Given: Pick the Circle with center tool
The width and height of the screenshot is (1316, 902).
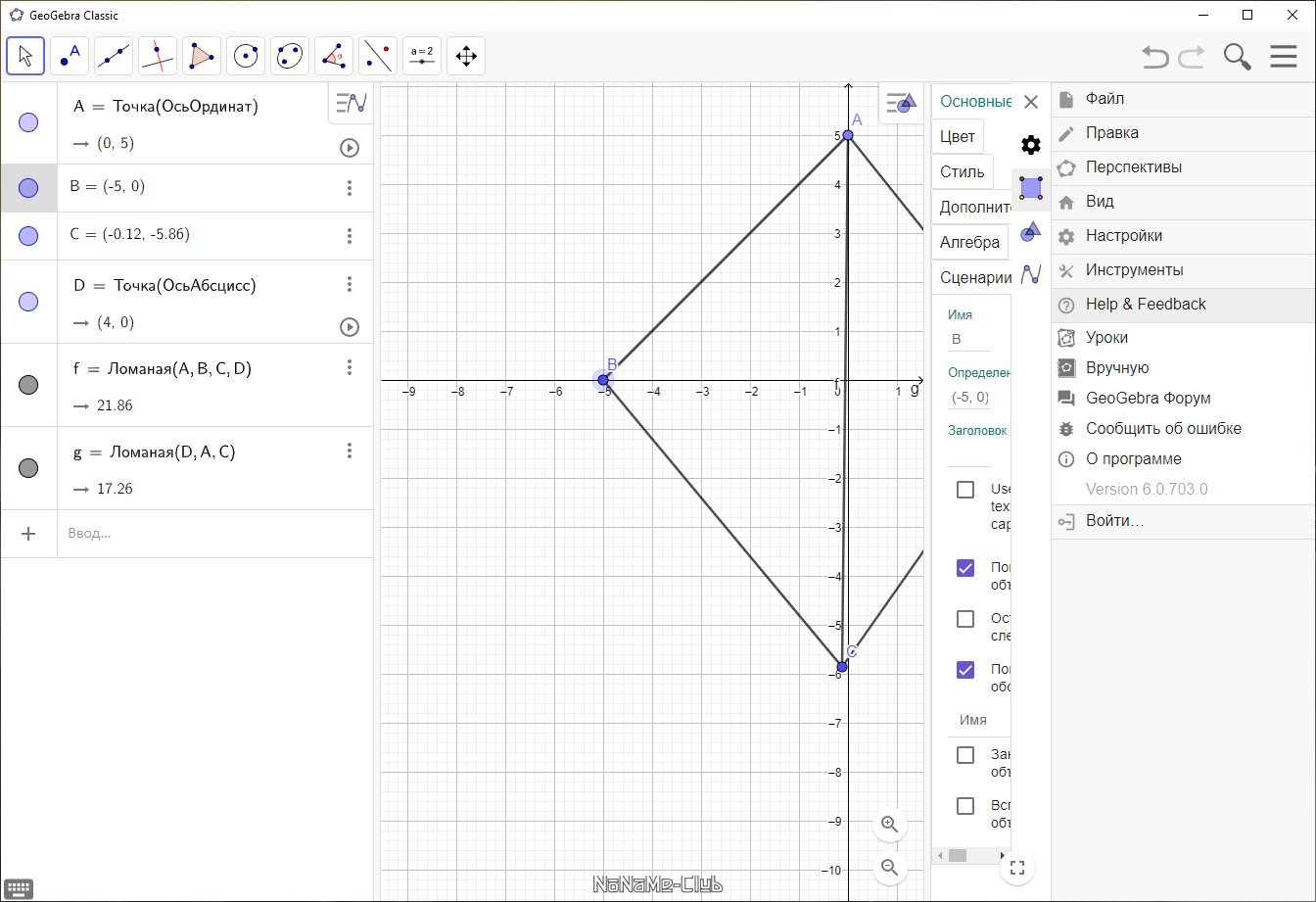Looking at the screenshot, I should pyautogui.click(x=246, y=56).
